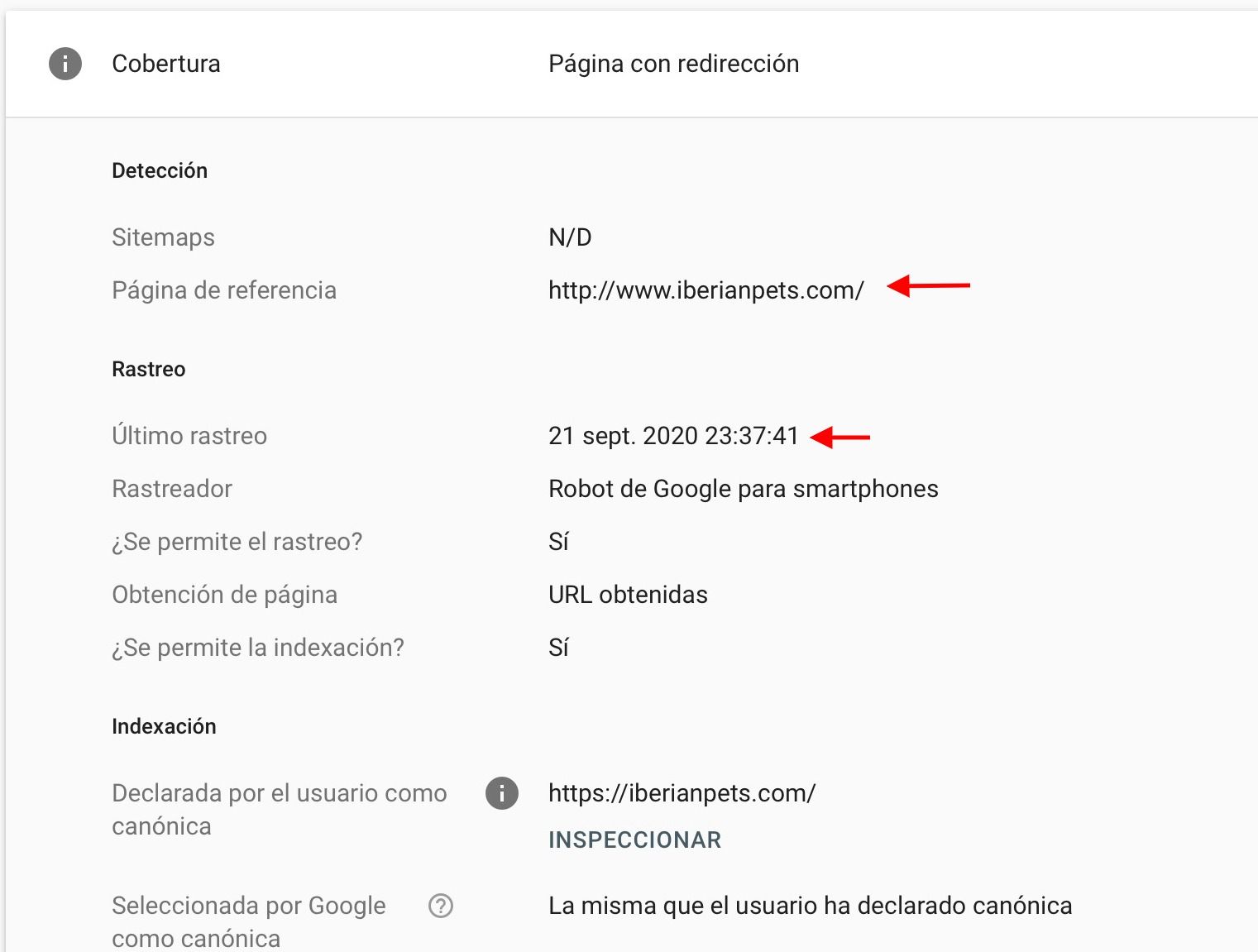Click 'Seleccionada por Google como canónica' label
Viewport: 1258px width, 952px height.
tap(249, 922)
